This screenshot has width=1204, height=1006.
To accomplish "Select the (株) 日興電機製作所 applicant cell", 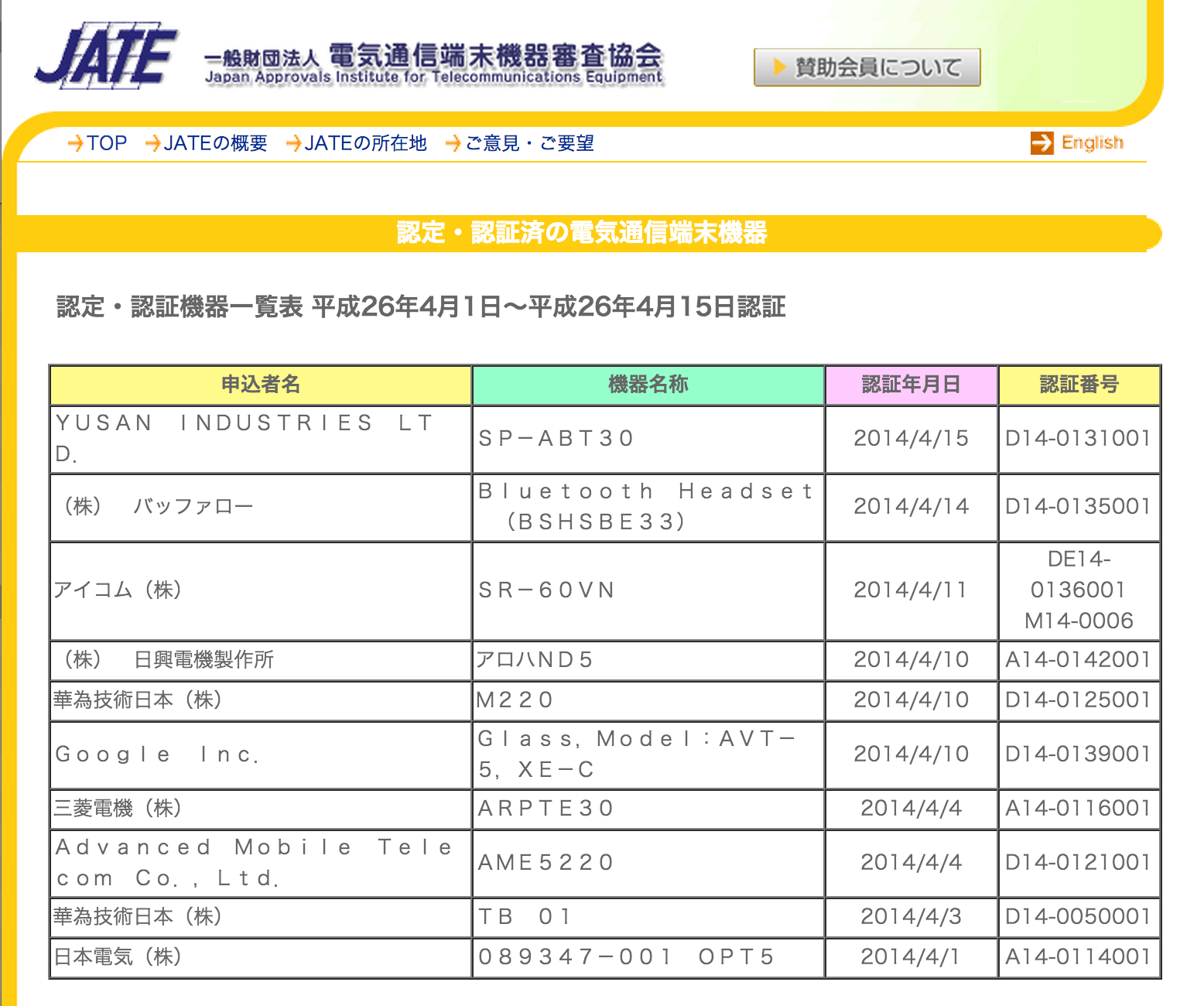I will tap(261, 660).
